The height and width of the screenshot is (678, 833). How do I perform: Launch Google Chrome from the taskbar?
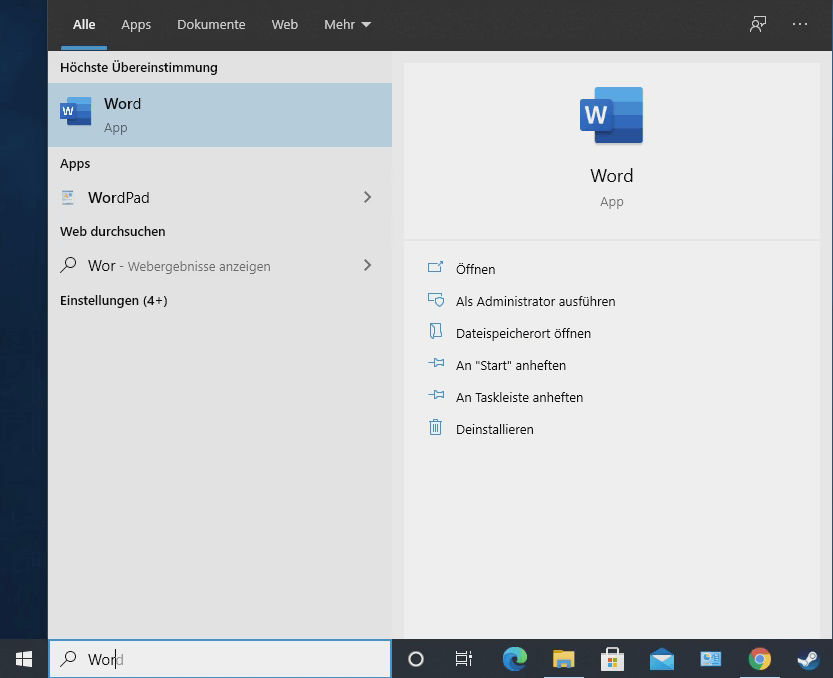[760, 659]
